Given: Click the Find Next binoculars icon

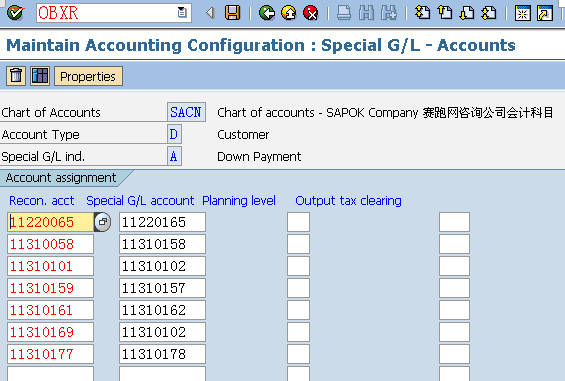Looking at the screenshot, I should [389, 13].
